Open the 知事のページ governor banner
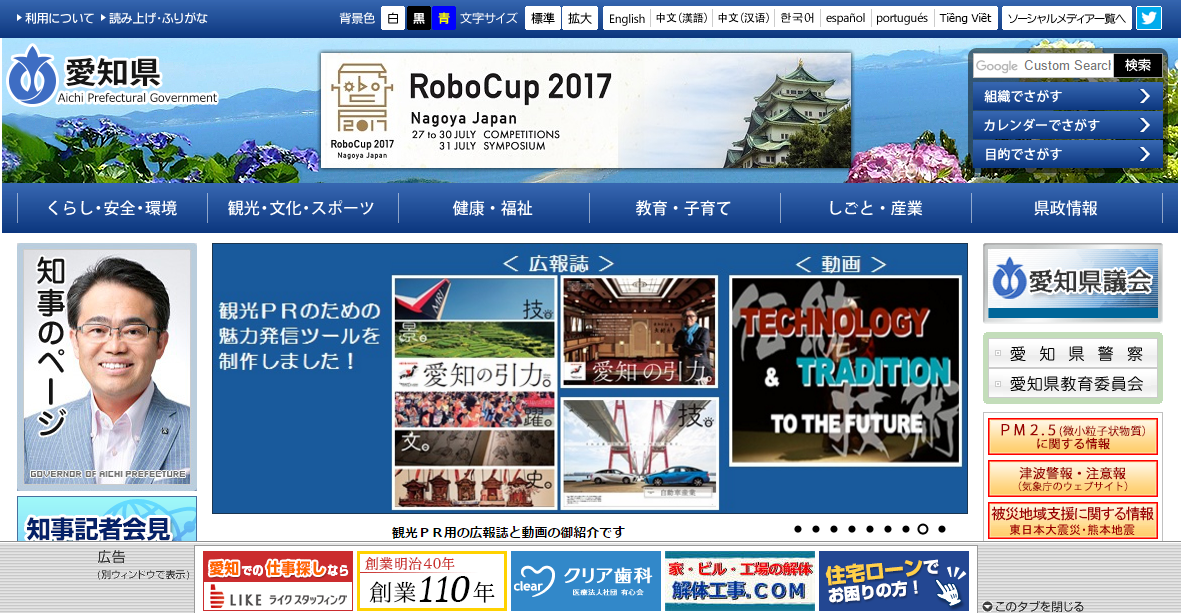Screen dimensions: 1181x613 pyautogui.click(x=107, y=367)
